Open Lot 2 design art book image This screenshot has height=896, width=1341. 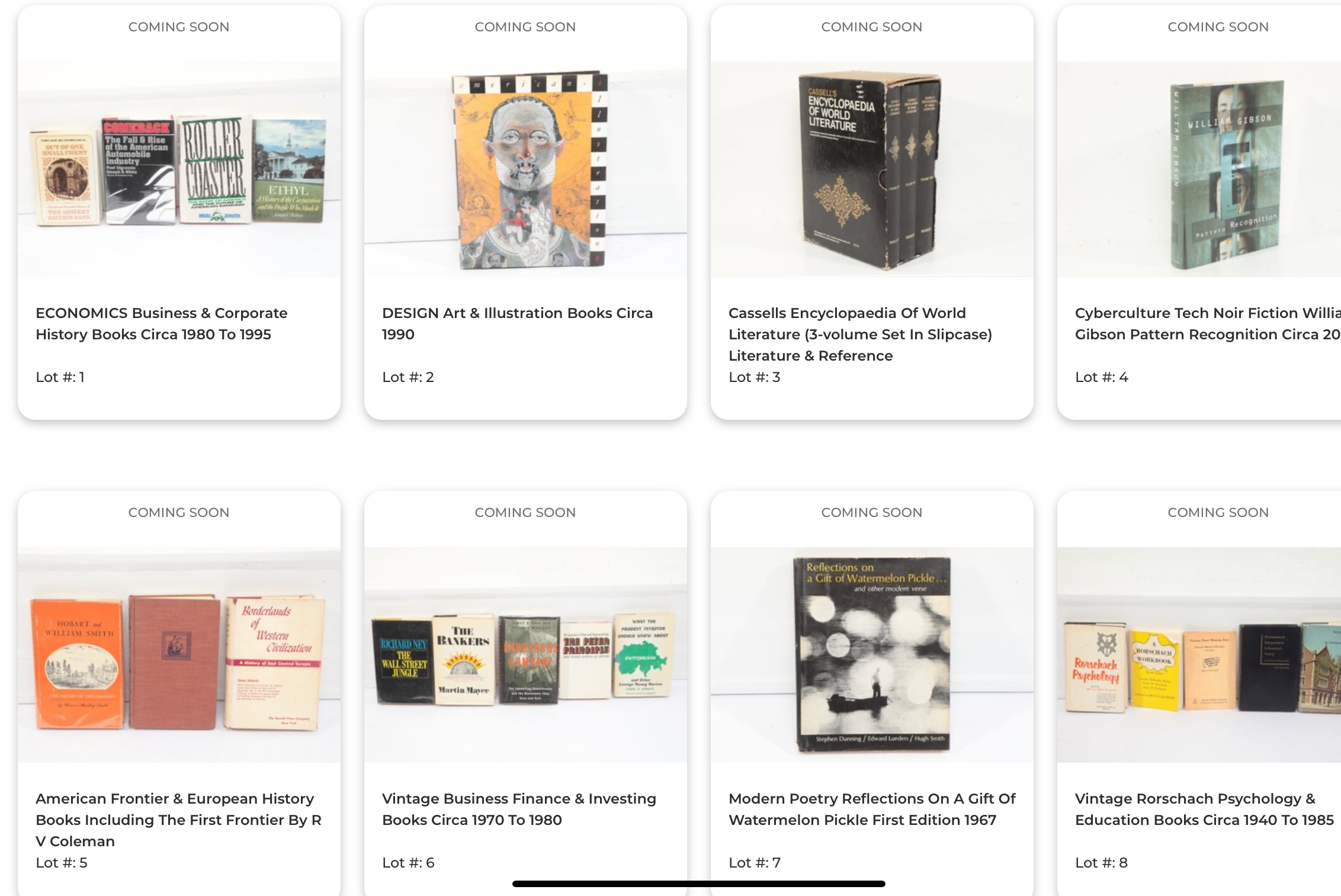[525, 169]
